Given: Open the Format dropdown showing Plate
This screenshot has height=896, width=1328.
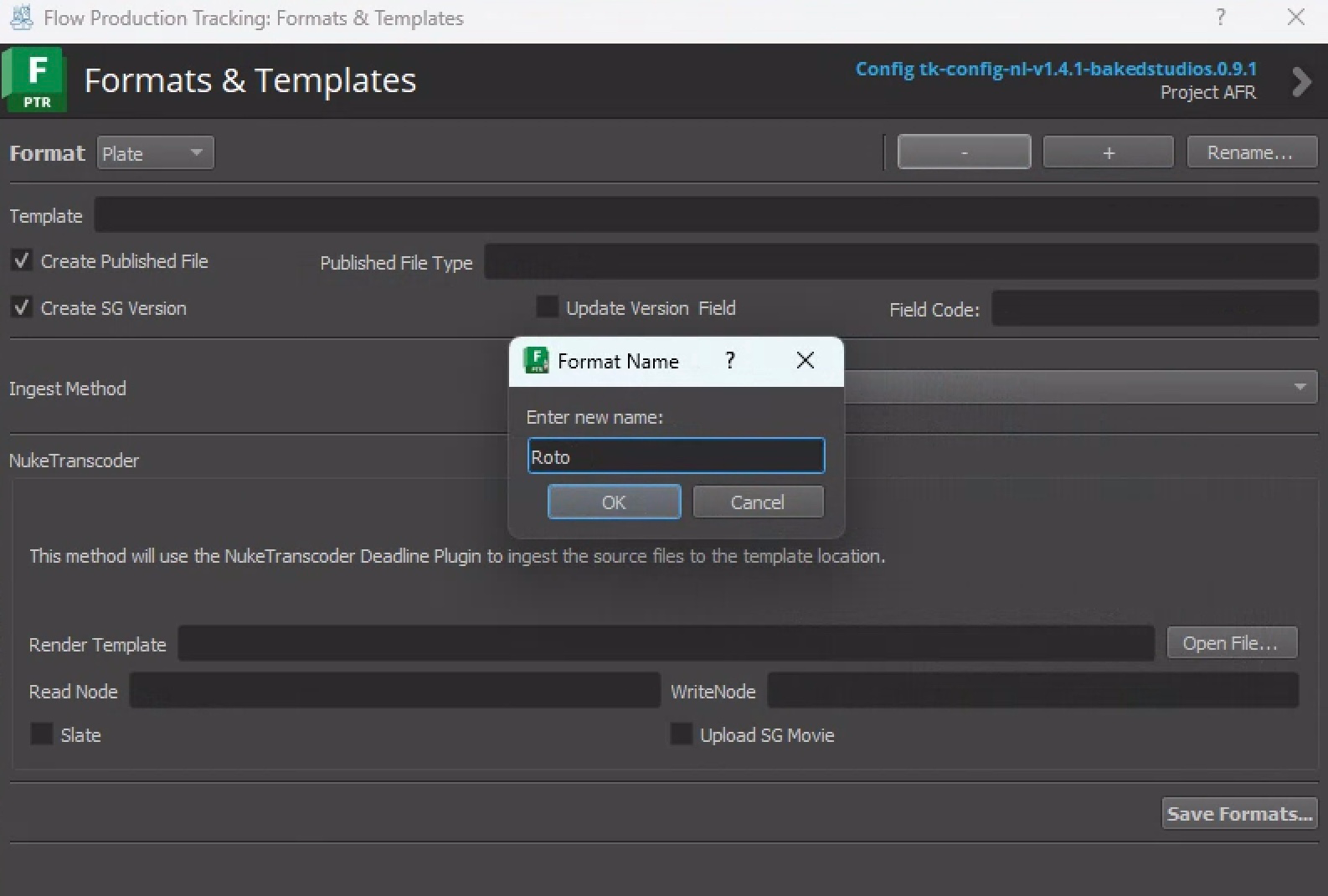Looking at the screenshot, I should tap(155, 153).
